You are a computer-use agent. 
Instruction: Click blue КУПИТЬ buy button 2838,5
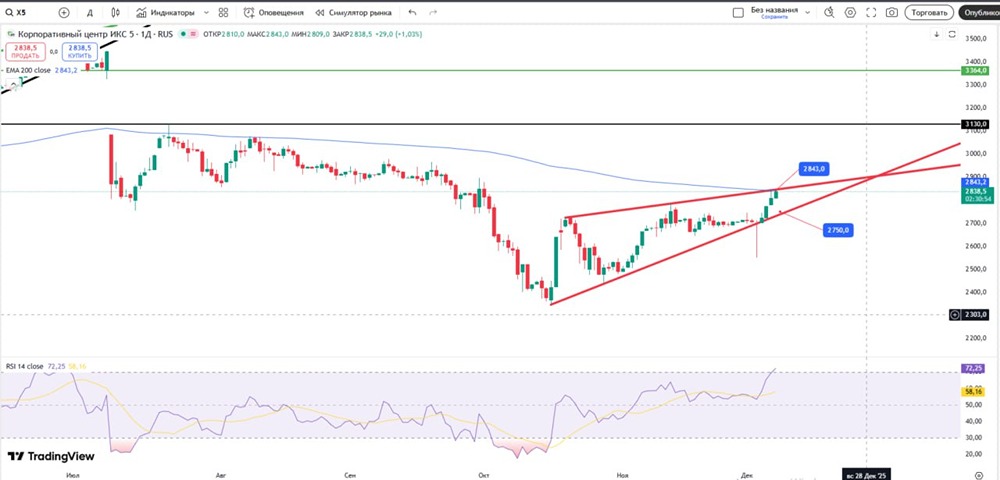tap(80, 52)
